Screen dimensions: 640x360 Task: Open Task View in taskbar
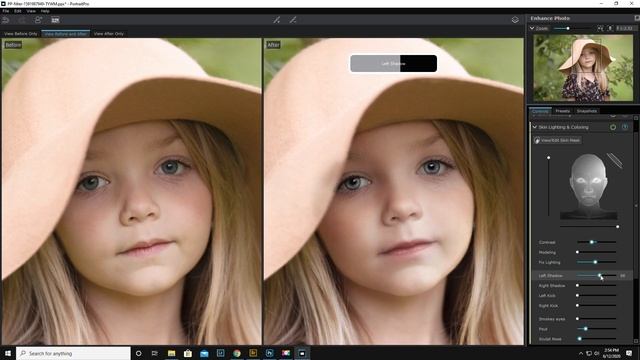pyautogui.click(x=155, y=353)
